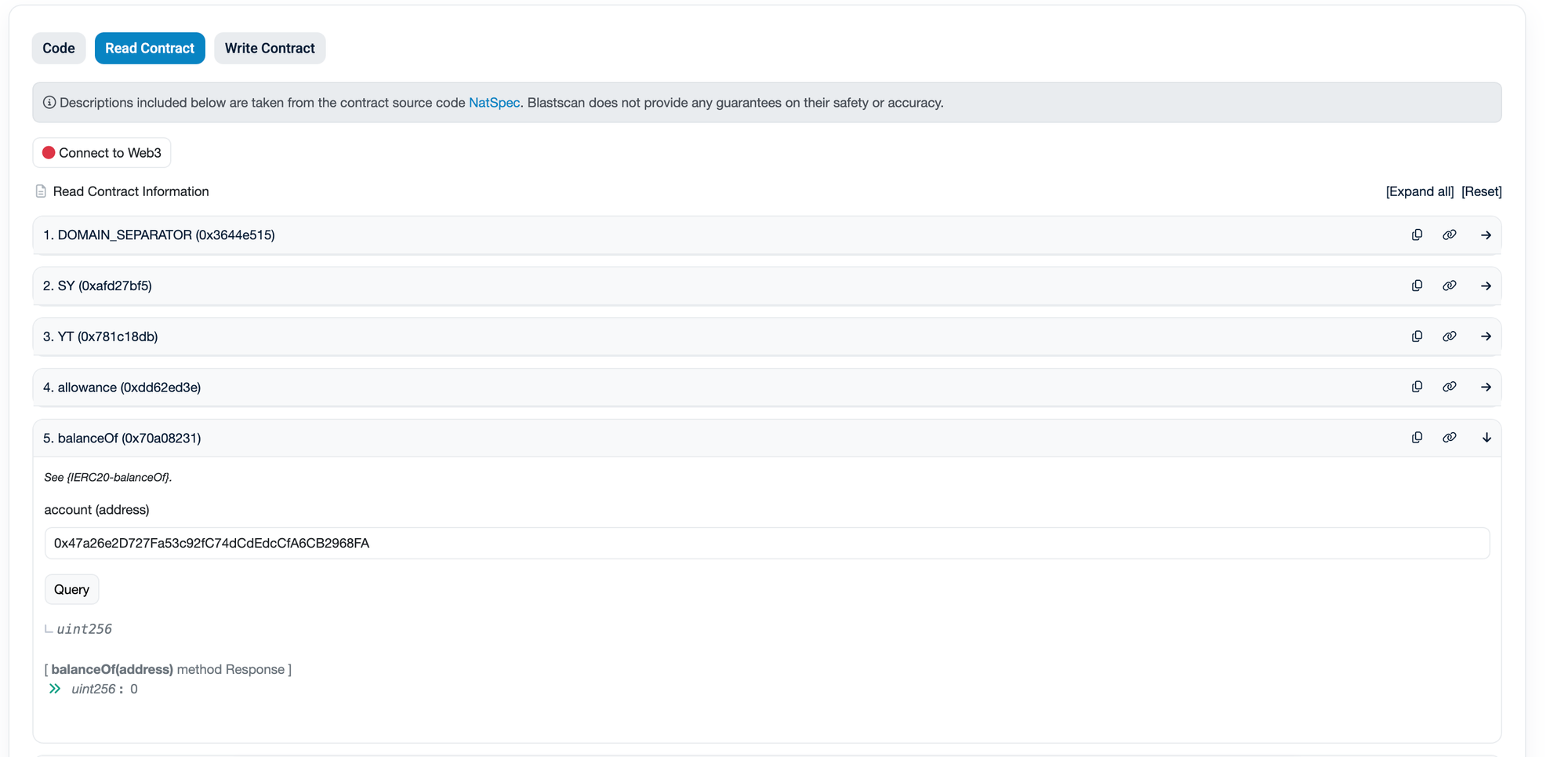Open the NatSpec documentation link
Image resolution: width=1568 pixels, height=757 pixels.
pos(494,103)
